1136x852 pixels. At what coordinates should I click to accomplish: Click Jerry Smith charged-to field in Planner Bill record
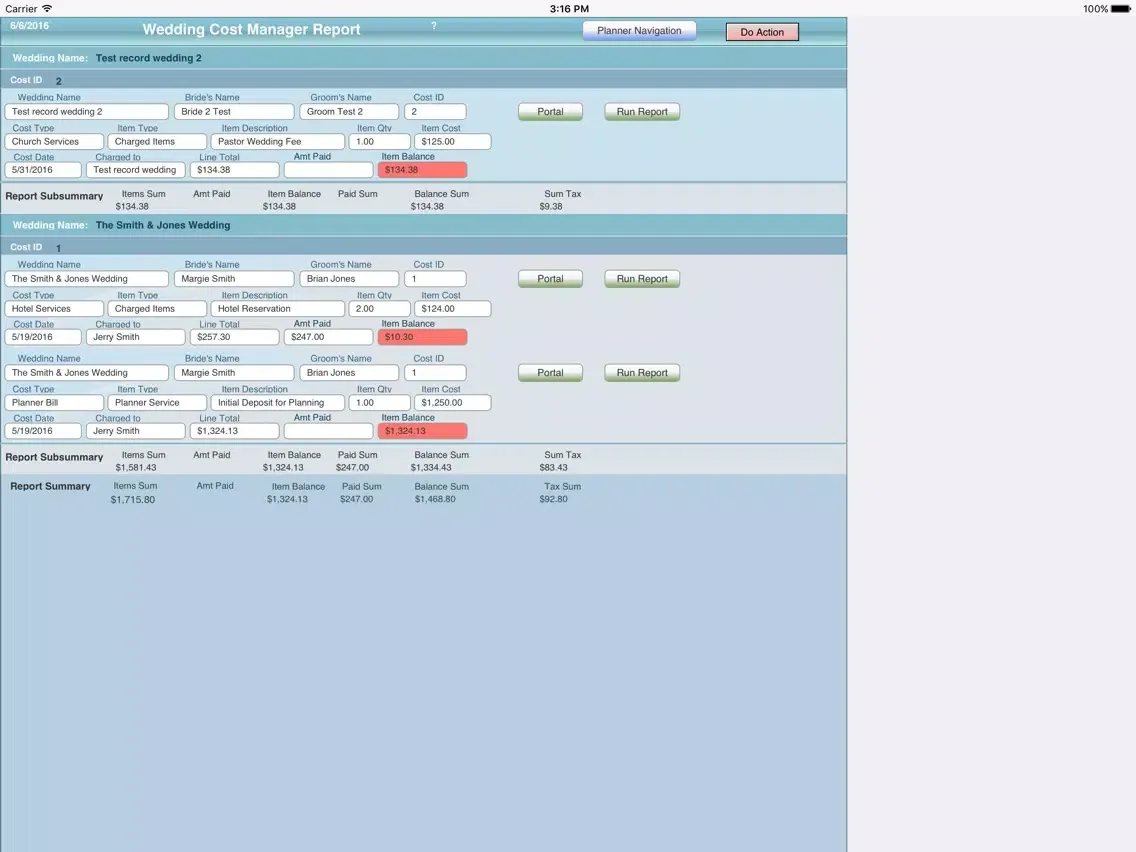point(135,430)
